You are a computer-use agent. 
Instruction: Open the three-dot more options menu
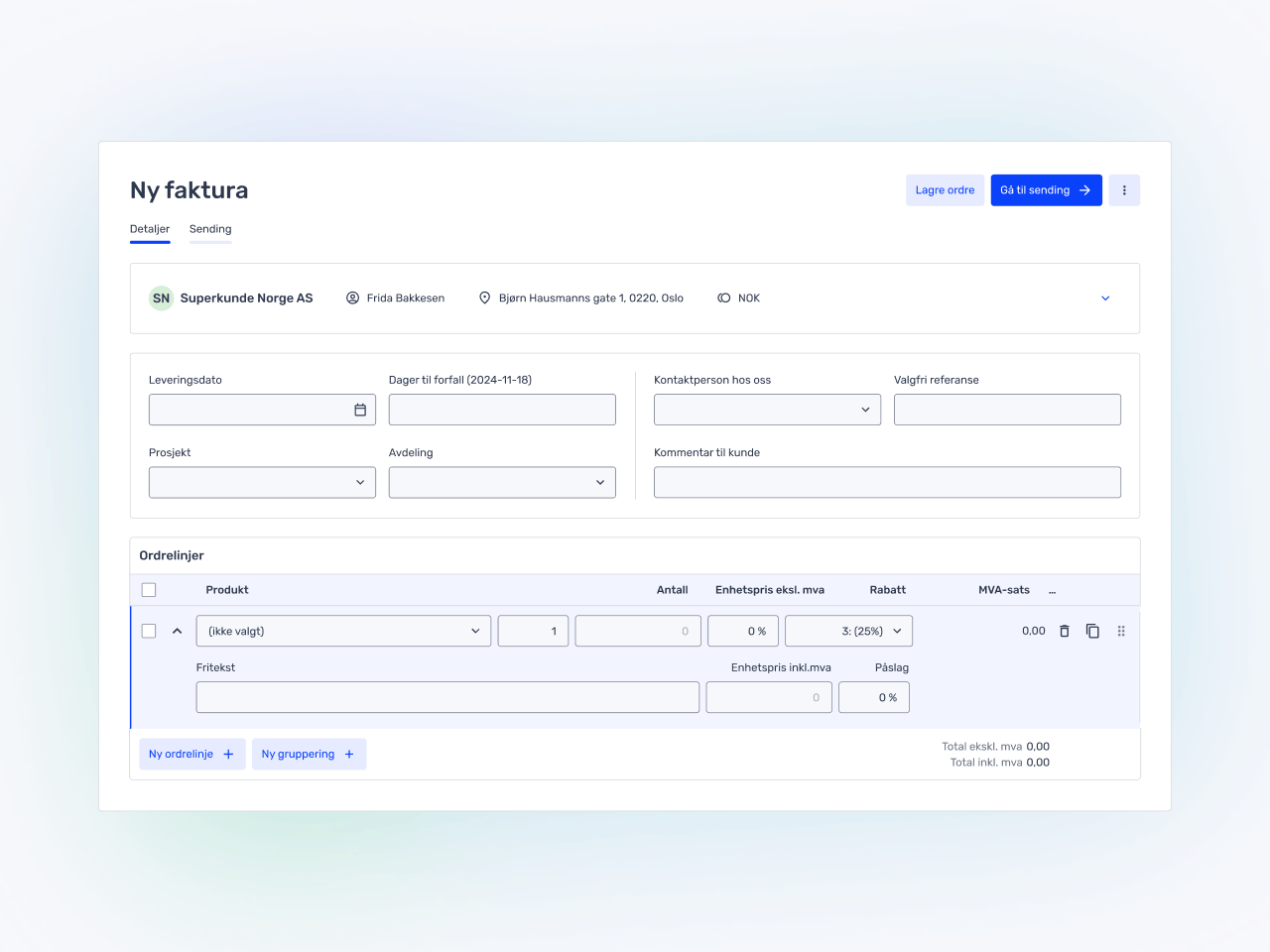click(1124, 190)
